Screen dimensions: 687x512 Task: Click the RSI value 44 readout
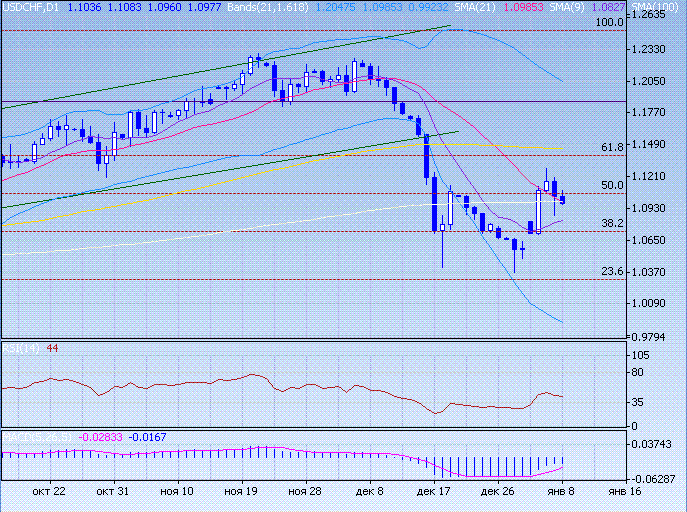(x=52, y=347)
